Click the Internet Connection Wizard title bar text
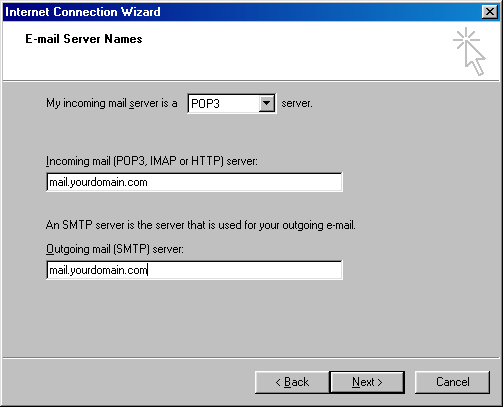 pos(83,12)
